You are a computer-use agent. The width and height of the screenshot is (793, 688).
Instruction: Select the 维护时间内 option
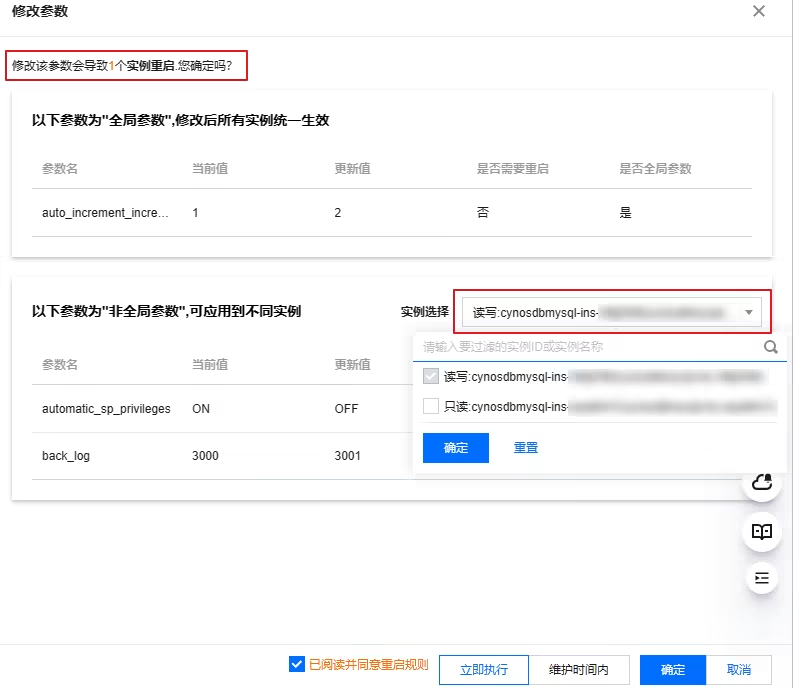pyautogui.click(x=579, y=670)
